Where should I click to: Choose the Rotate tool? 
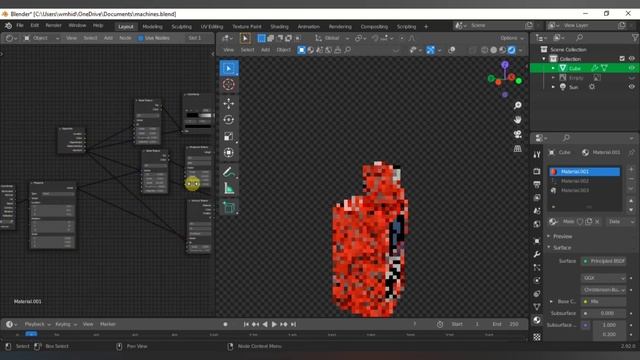pos(229,120)
